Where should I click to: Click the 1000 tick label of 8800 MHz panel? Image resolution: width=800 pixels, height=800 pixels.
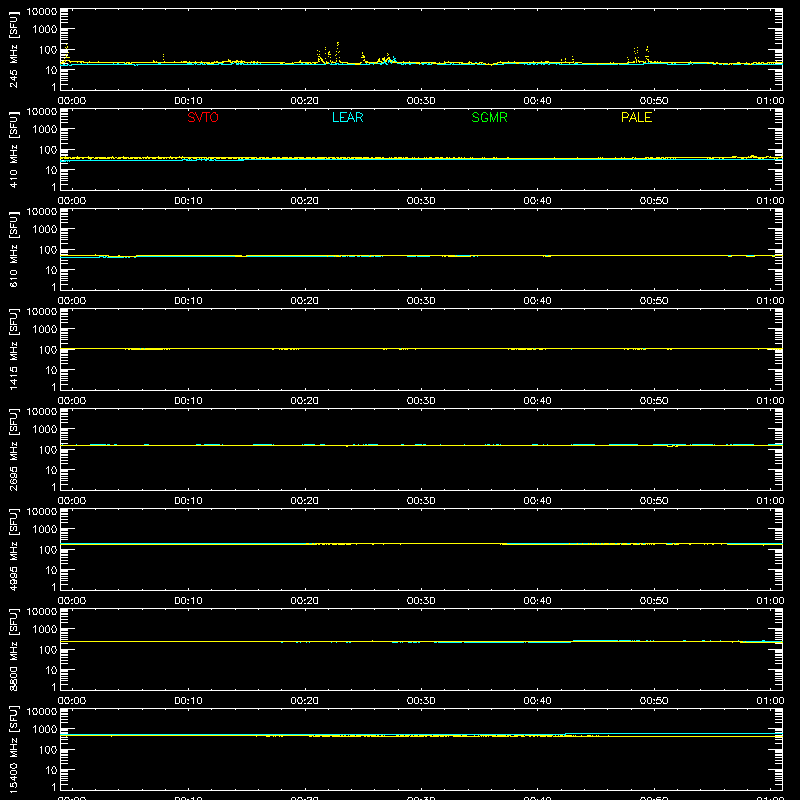pos(45,629)
